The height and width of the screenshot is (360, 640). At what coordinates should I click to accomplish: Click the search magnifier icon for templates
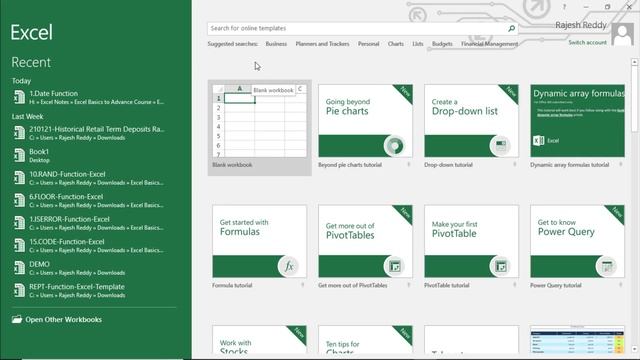point(511,28)
